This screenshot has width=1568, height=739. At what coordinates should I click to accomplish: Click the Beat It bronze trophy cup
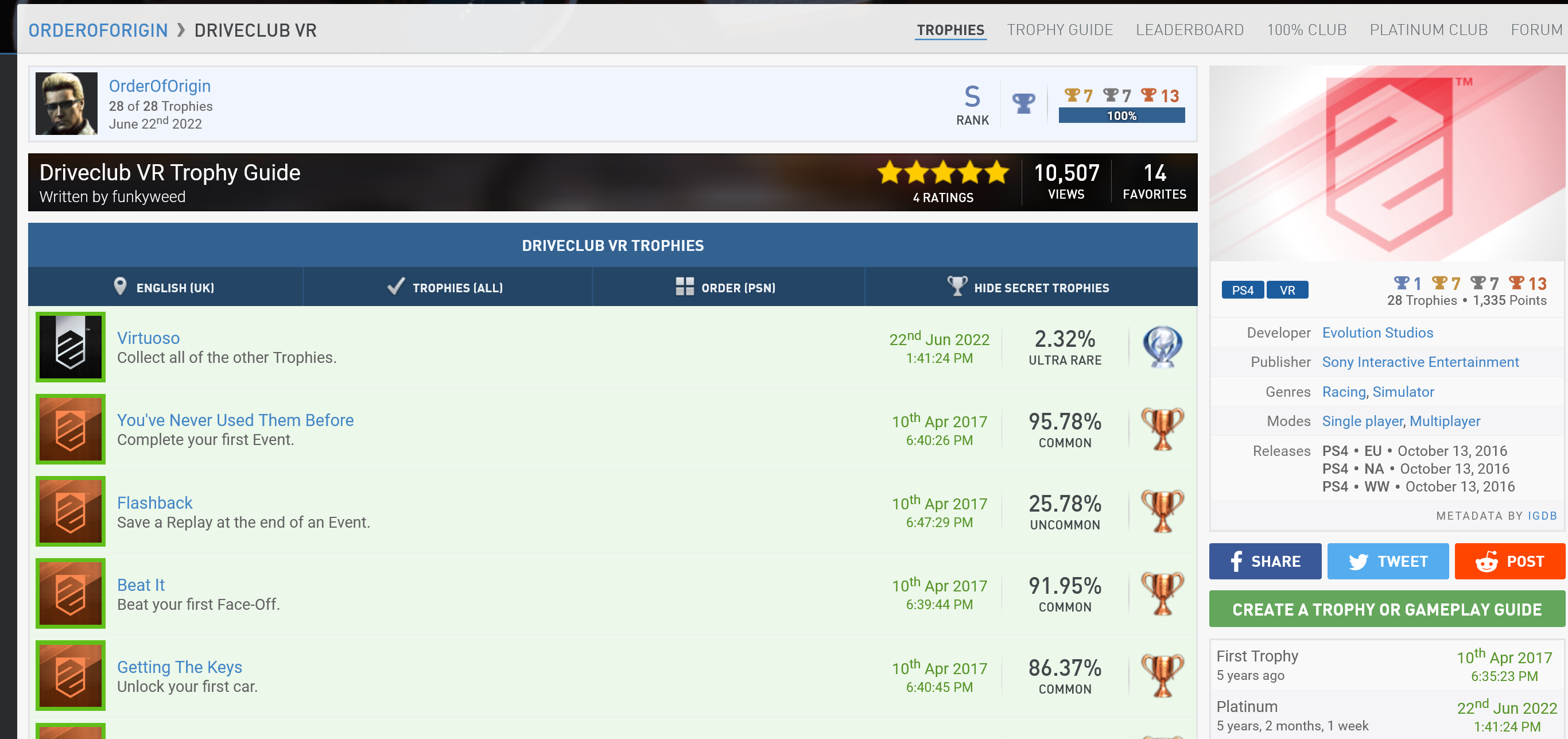1162,594
